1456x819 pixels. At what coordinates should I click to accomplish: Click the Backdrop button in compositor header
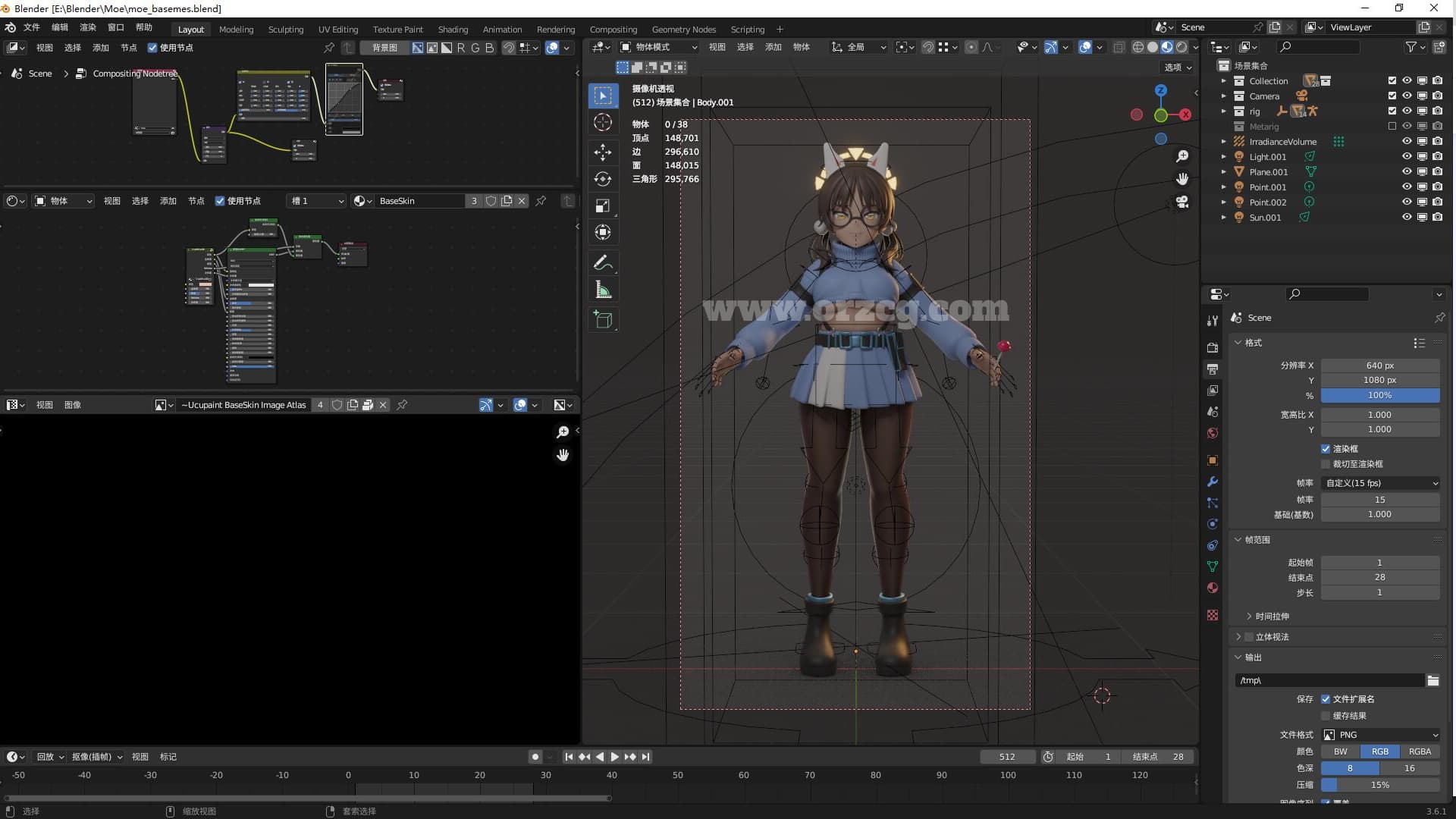[x=384, y=48]
